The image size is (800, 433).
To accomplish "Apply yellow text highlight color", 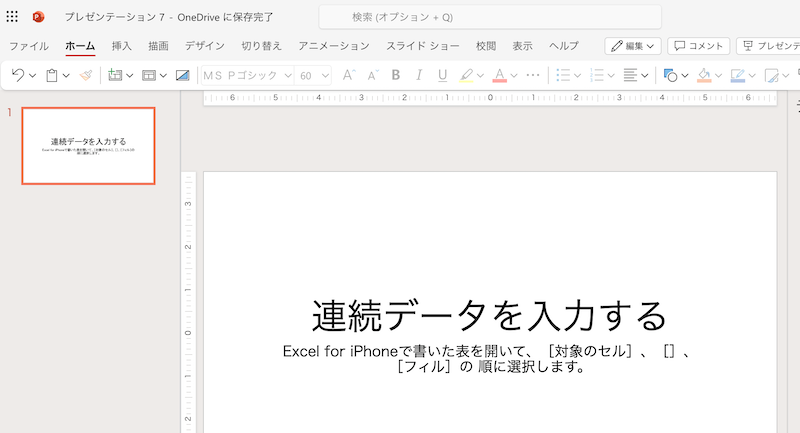I will coord(466,75).
